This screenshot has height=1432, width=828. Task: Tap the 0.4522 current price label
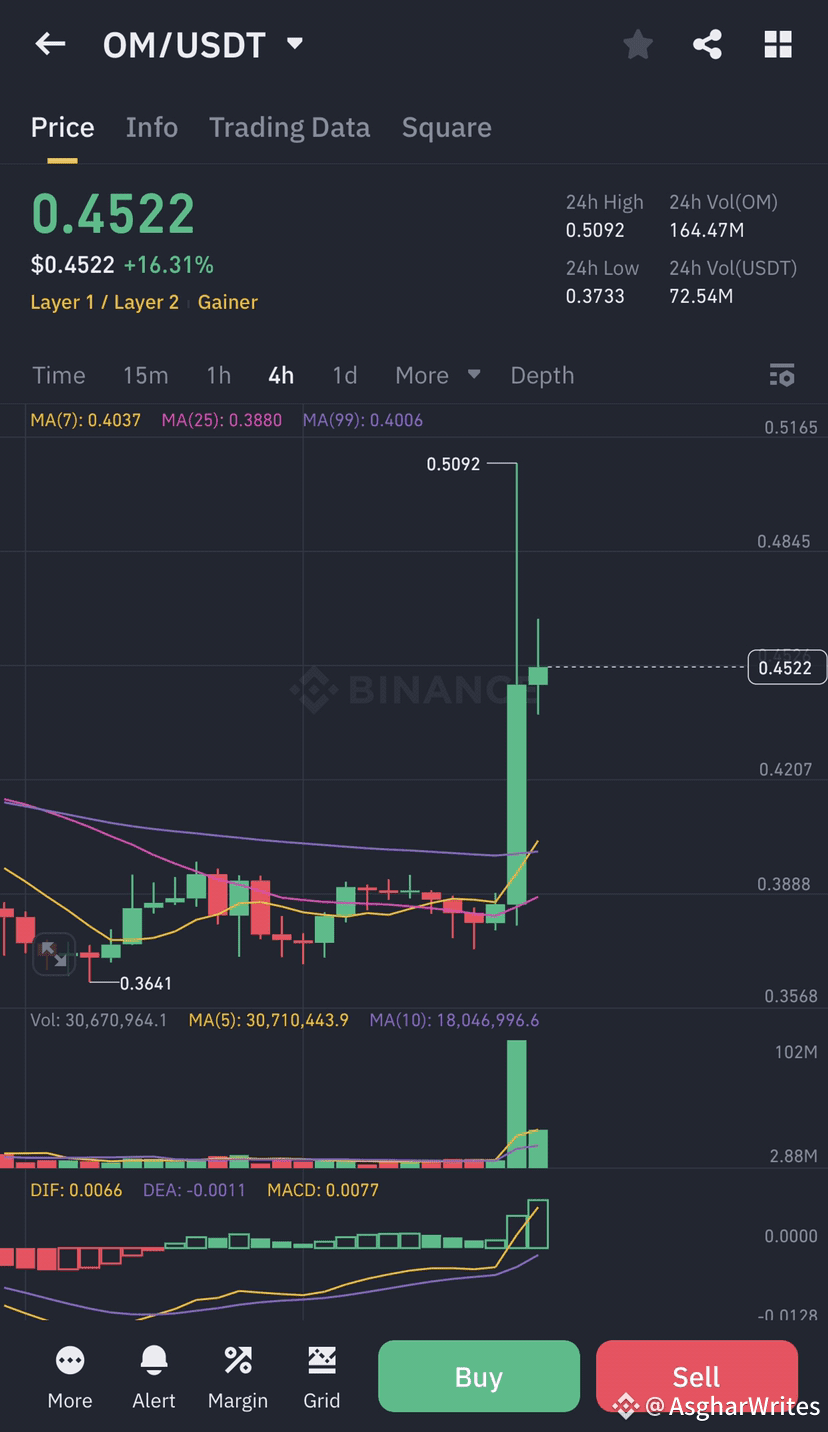787,666
